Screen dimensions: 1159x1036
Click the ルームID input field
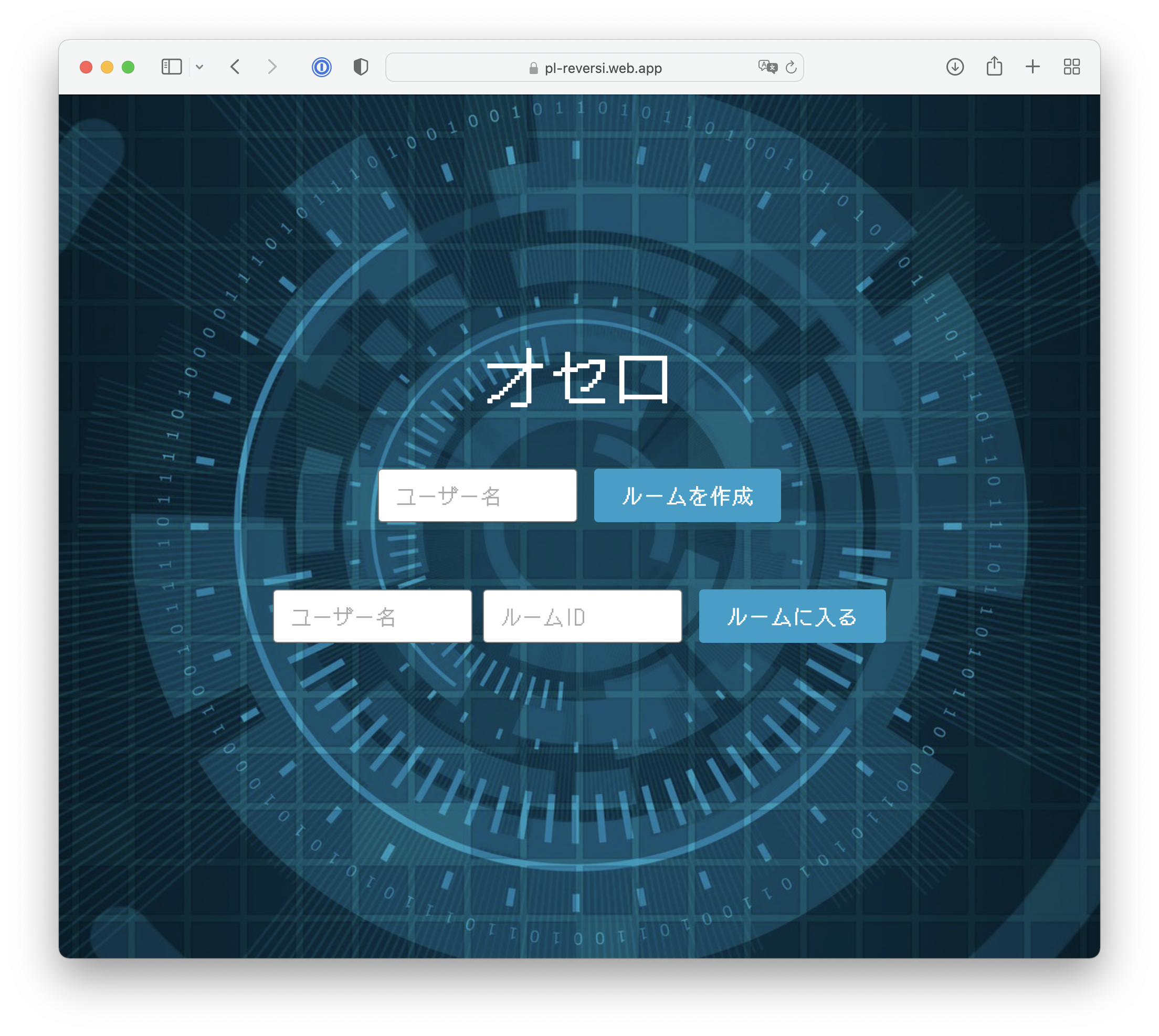point(582,617)
